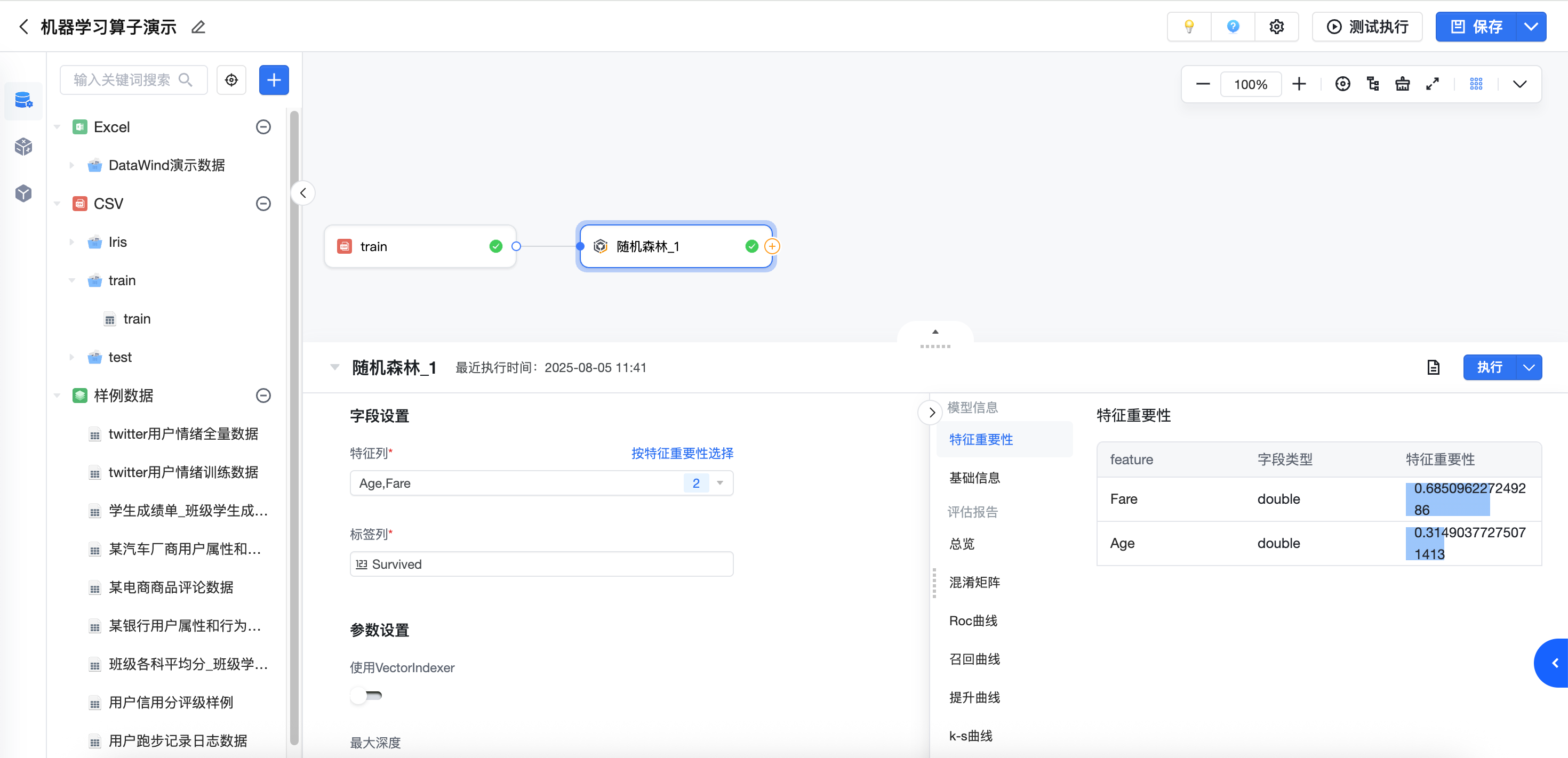Collapse the CSV group with minus circle
Image resolution: width=1568 pixels, height=758 pixels.
pyautogui.click(x=263, y=204)
